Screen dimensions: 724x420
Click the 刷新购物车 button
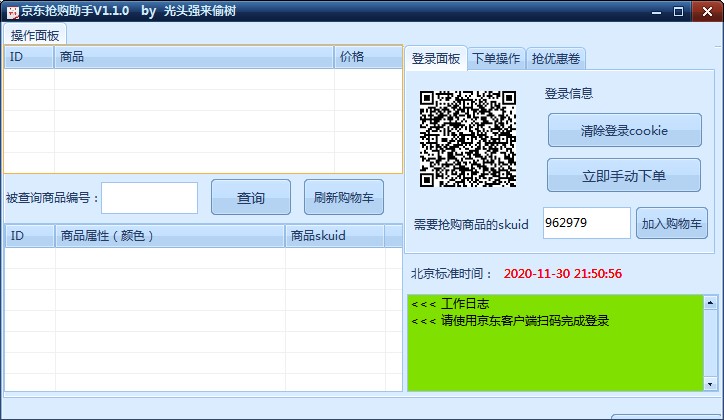(x=343, y=198)
